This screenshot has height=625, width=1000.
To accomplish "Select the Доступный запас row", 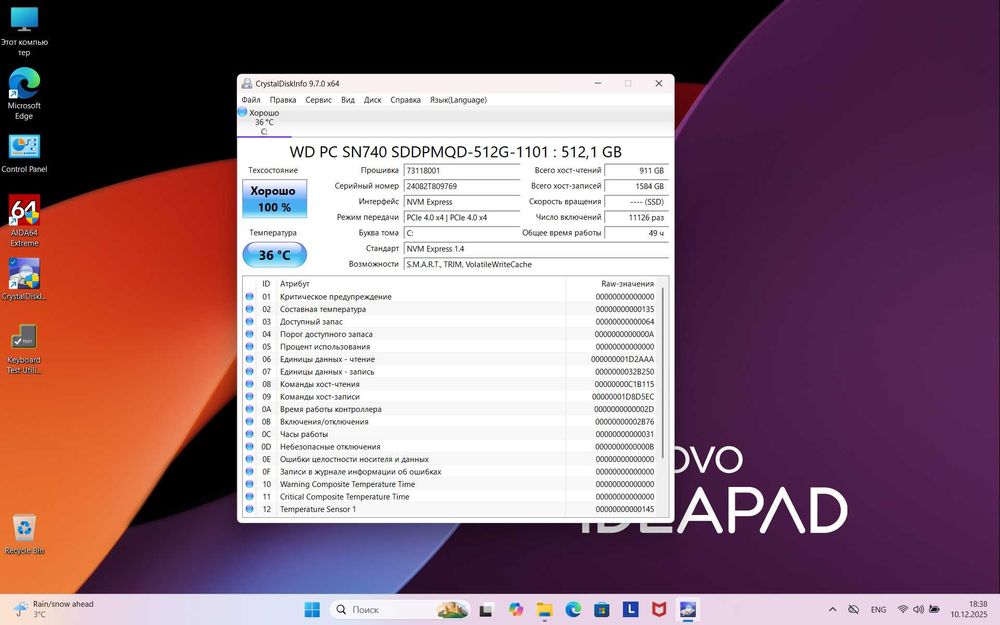I will coord(451,322).
